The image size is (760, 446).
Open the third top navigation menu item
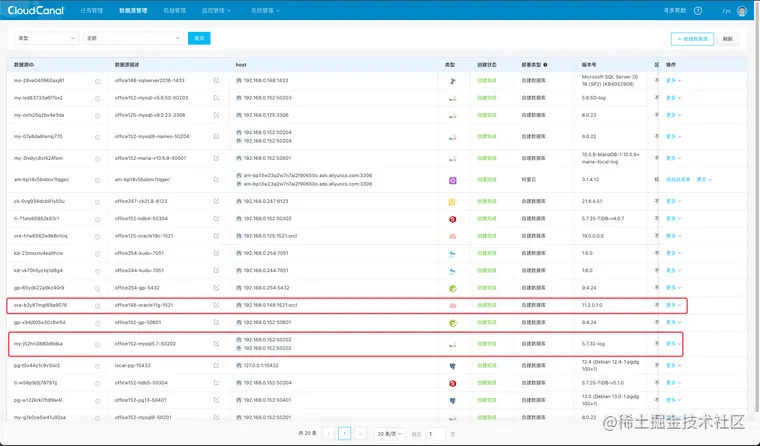point(174,11)
